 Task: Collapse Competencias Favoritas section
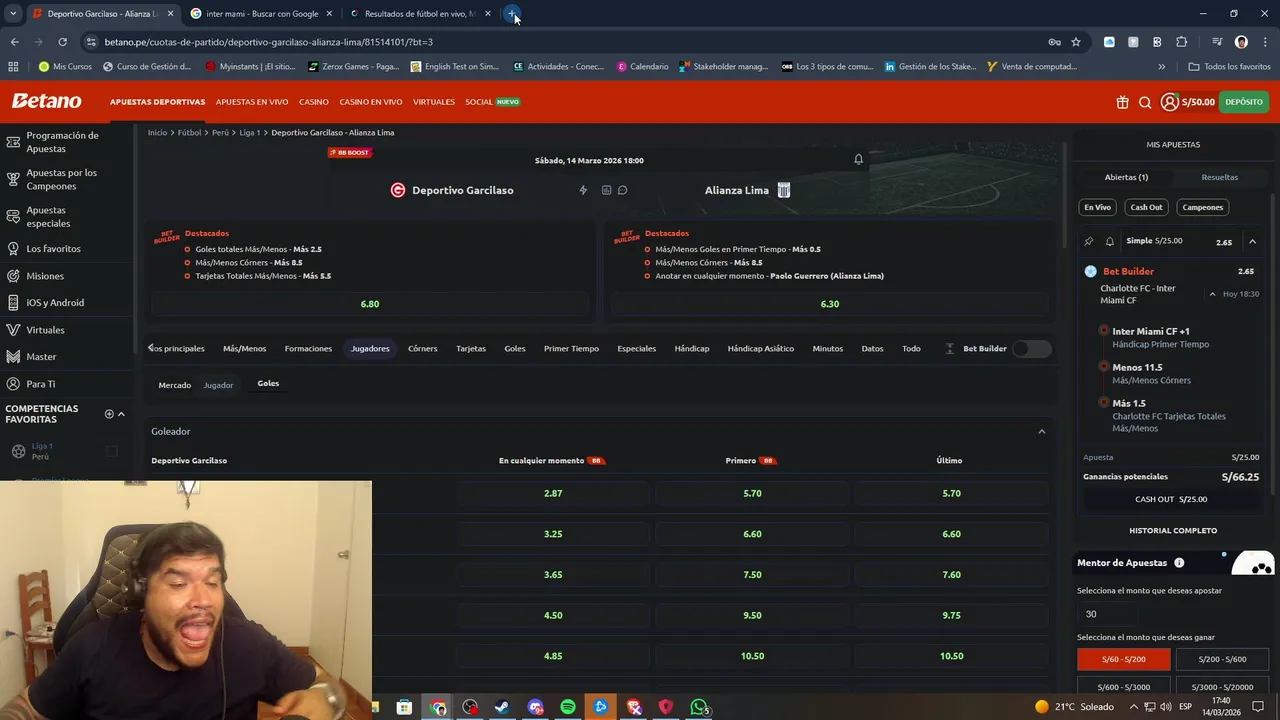121,414
